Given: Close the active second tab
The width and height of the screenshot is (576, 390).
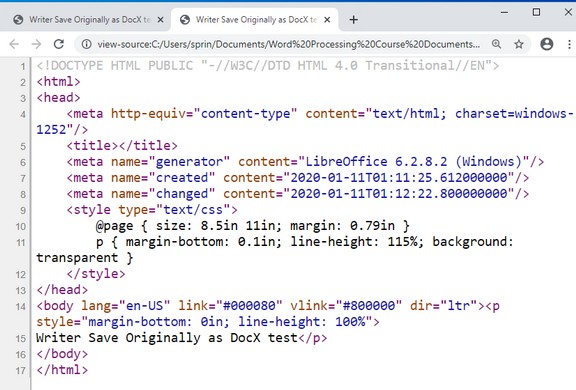Looking at the screenshot, I should (327, 20).
